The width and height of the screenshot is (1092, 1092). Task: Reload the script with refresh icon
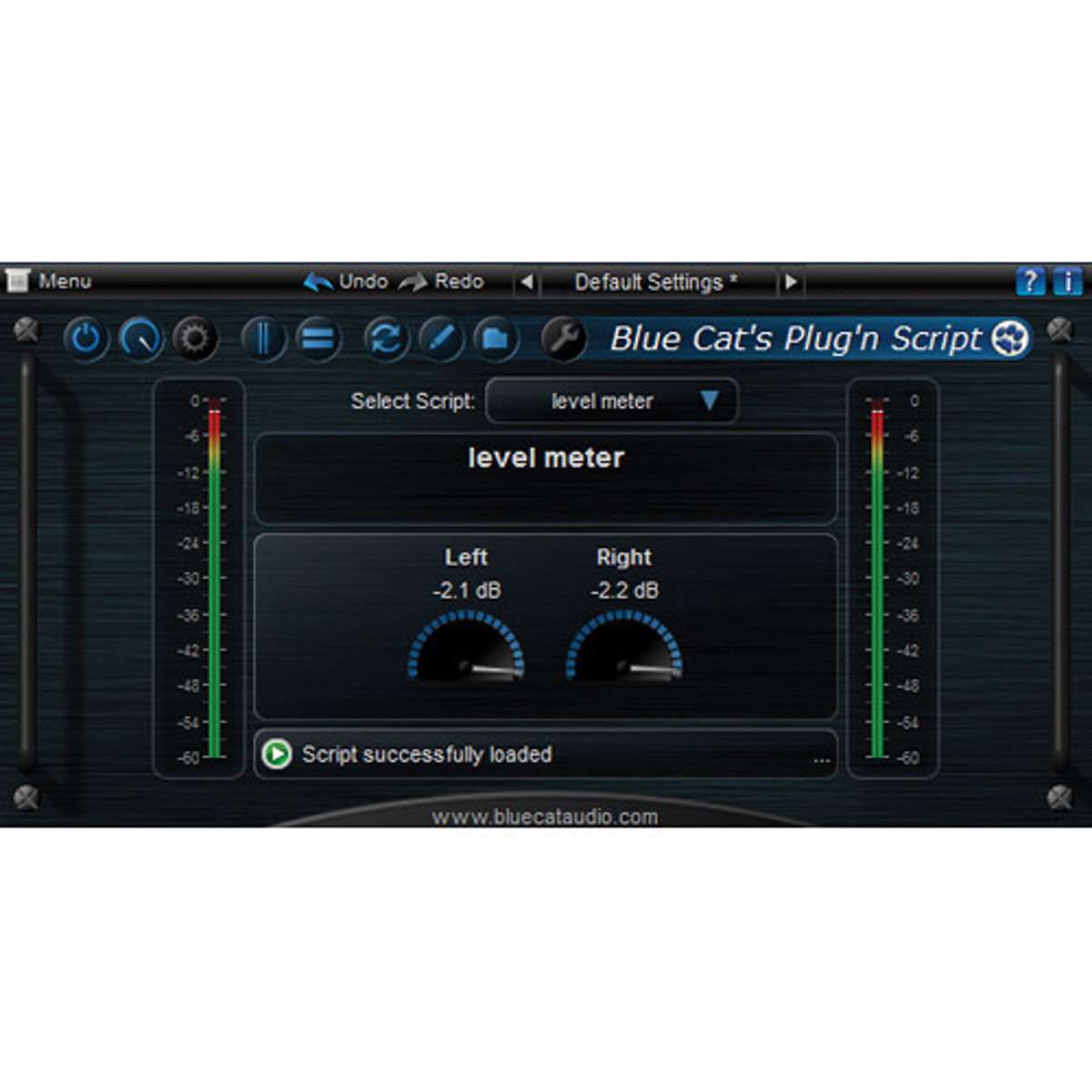pos(386,339)
